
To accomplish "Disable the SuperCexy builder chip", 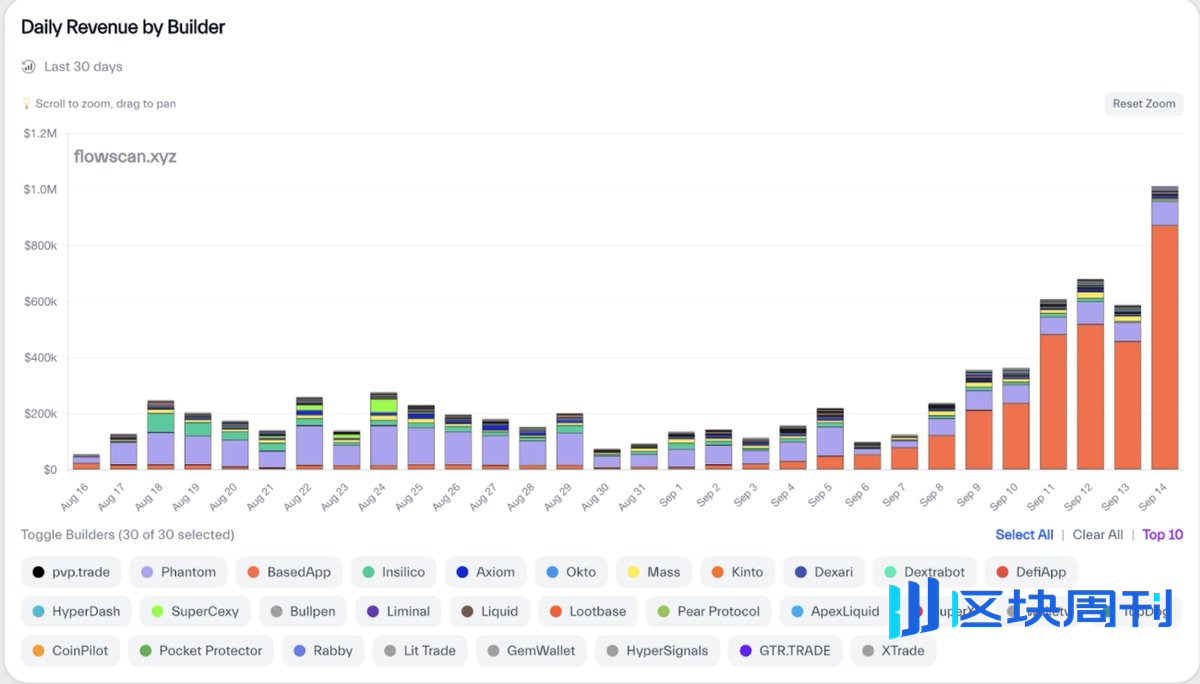I will point(195,611).
